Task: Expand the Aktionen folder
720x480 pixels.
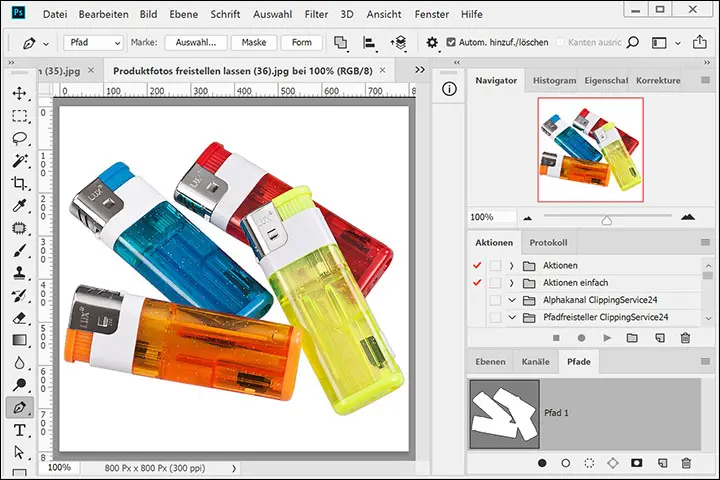Action: [511, 265]
